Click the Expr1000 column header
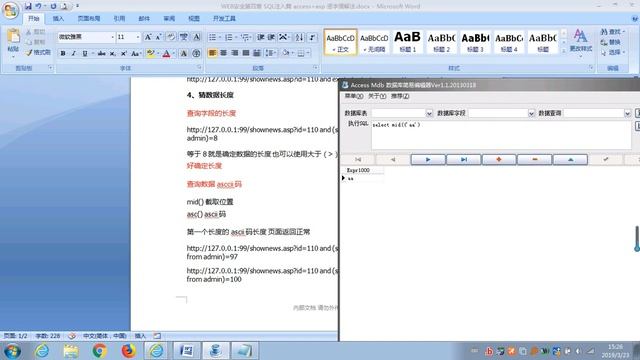 [x=362, y=170]
